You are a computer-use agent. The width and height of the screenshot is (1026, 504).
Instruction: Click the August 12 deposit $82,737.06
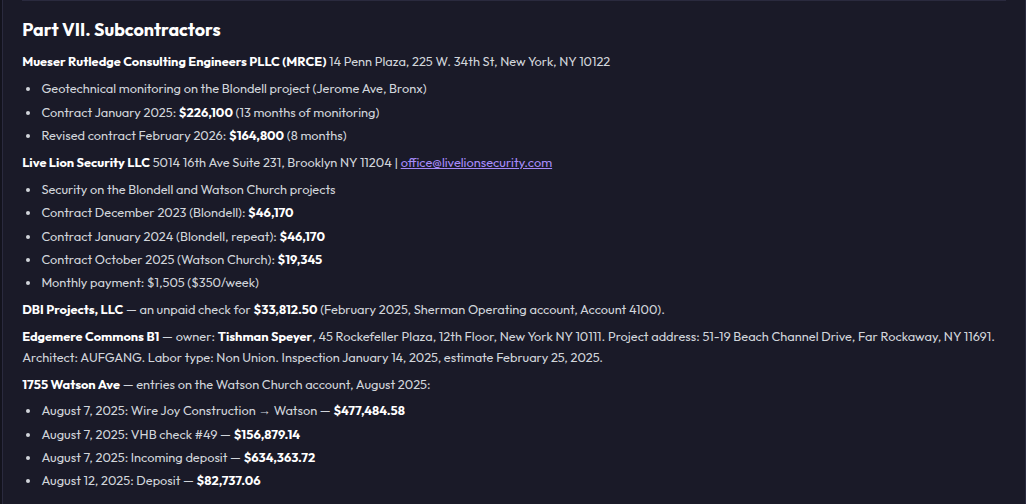click(x=228, y=481)
